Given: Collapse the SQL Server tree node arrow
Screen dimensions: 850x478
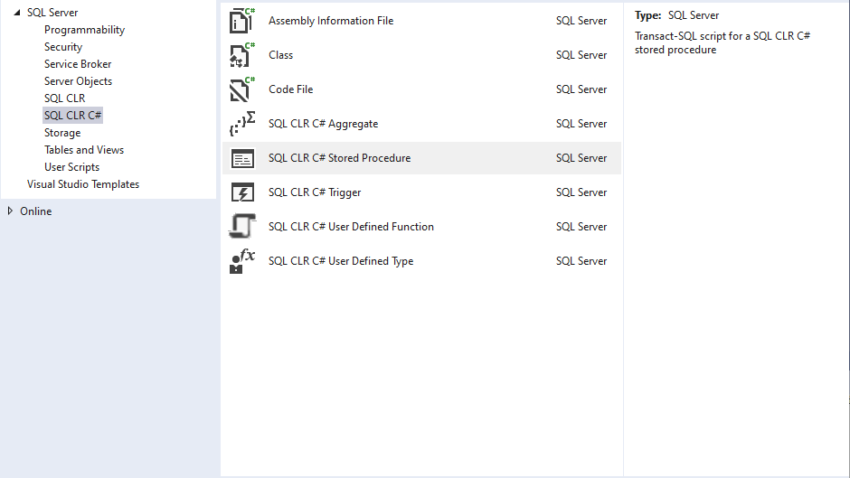Looking at the screenshot, I should coord(17,12).
